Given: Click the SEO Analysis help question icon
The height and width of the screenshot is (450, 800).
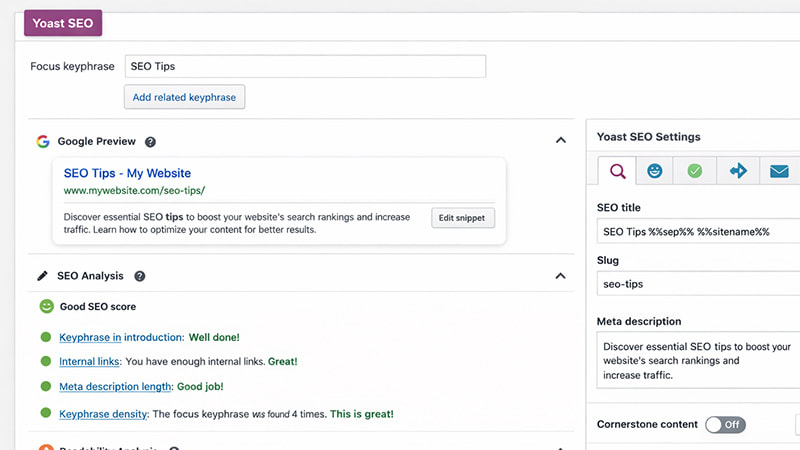Looking at the screenshot, I should (x=139, y=276).
